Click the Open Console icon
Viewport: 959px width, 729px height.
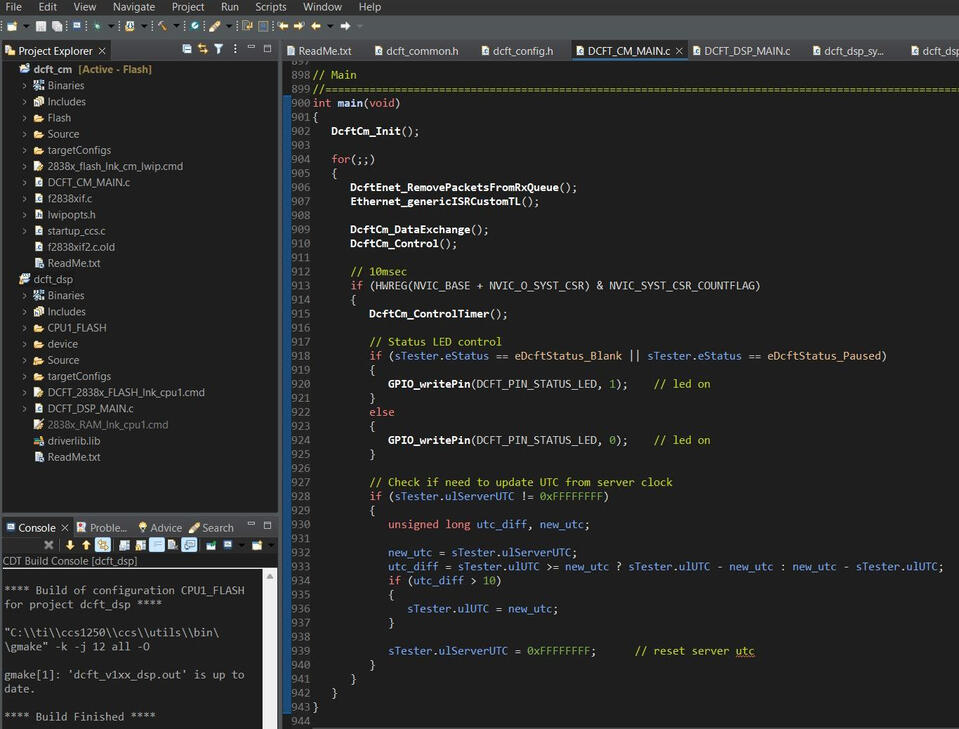coord(257,545)
